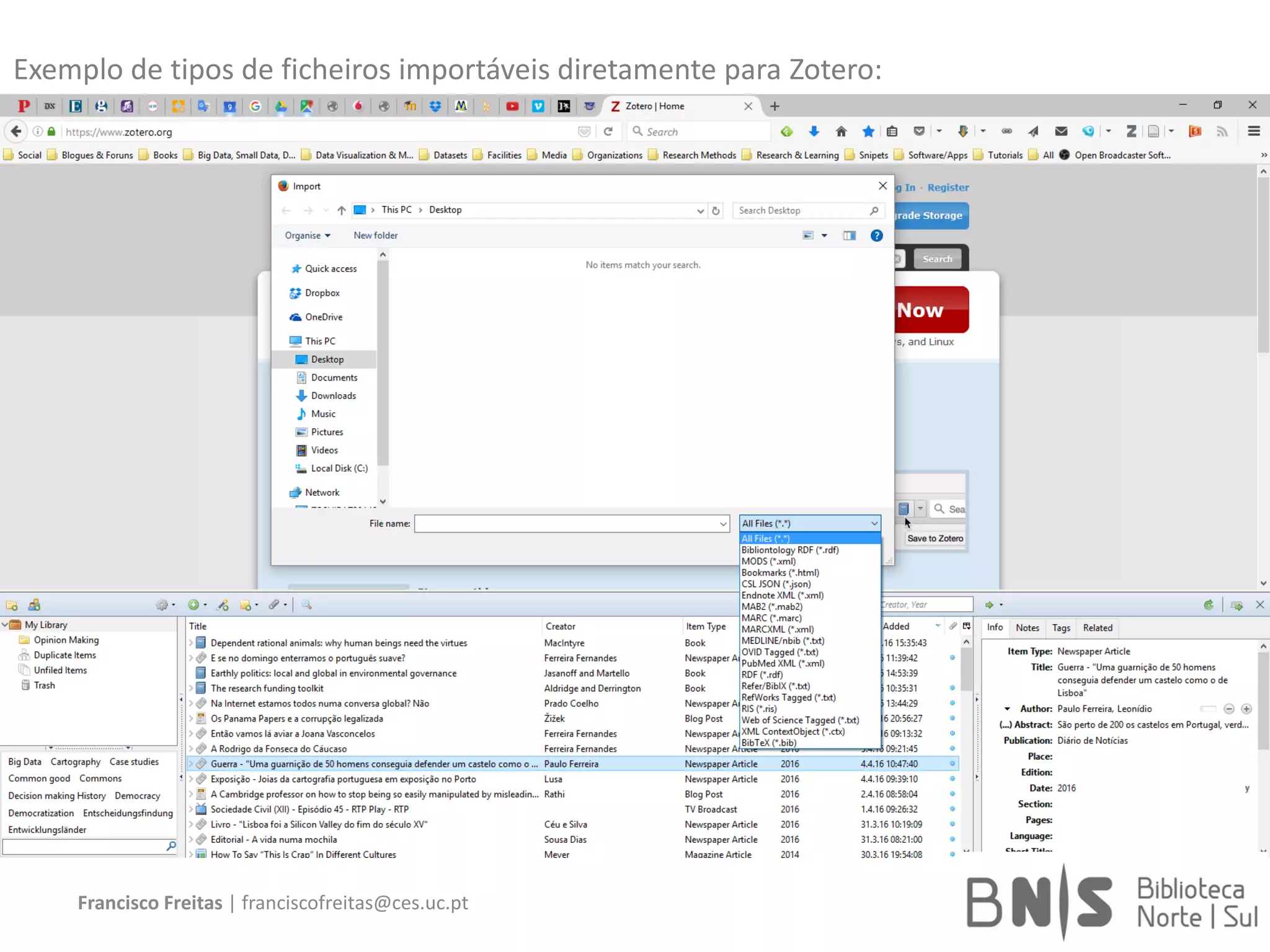Open the column picker icon in items list
The image size is (1270, 952).
(966, 627)
